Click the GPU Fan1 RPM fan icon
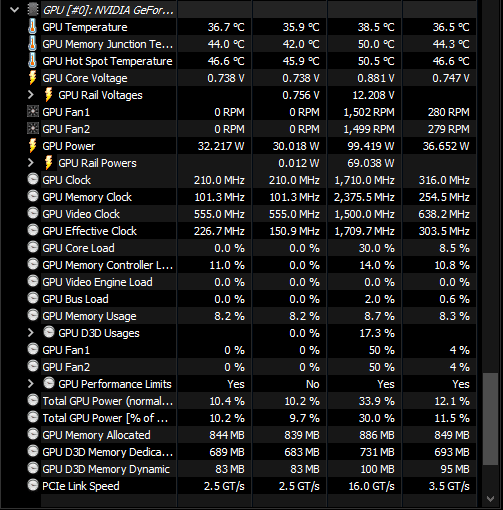 (33, 112)
